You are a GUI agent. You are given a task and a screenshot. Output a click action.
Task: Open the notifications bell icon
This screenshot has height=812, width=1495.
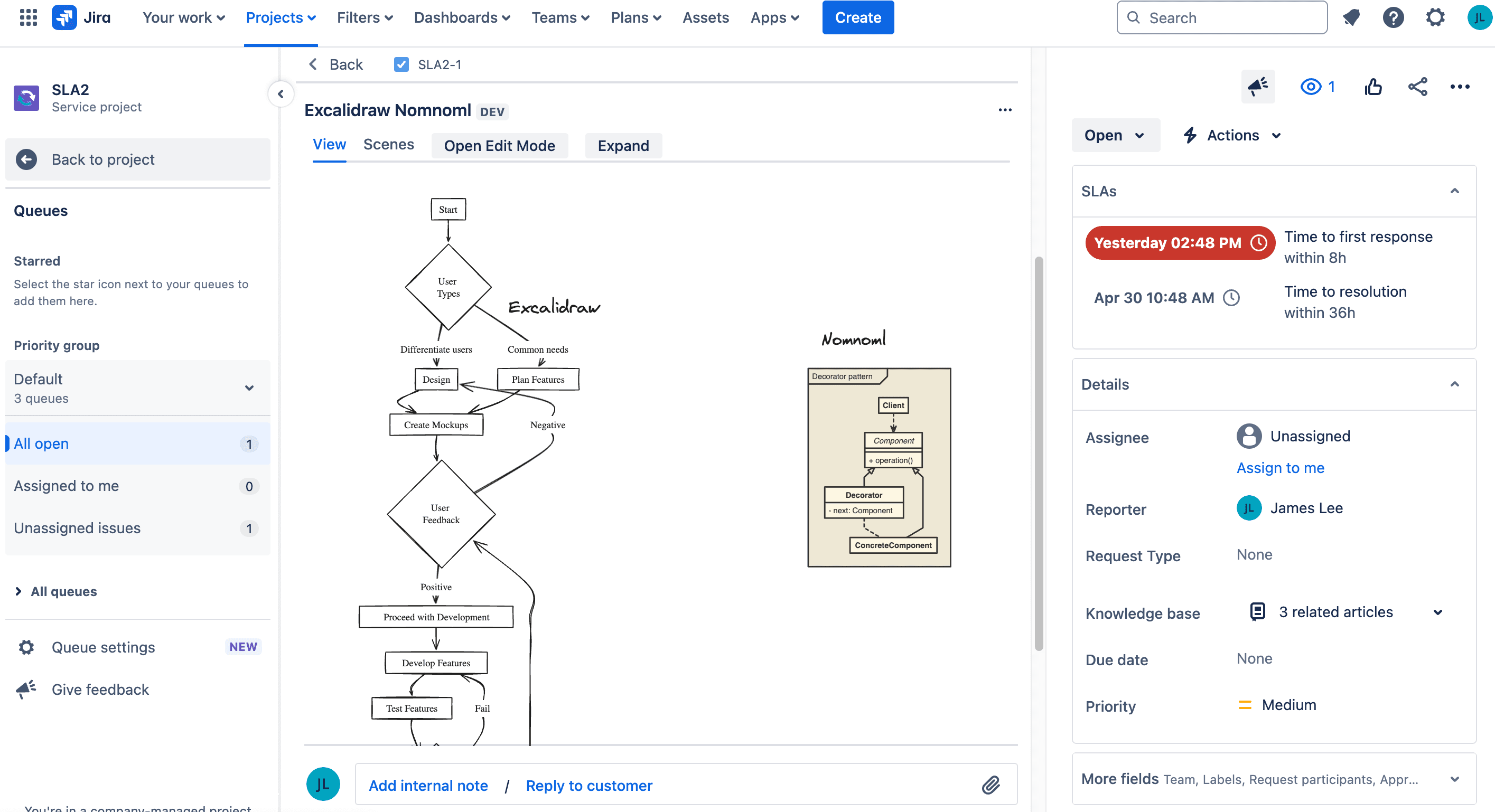[x=1352, y=17]
